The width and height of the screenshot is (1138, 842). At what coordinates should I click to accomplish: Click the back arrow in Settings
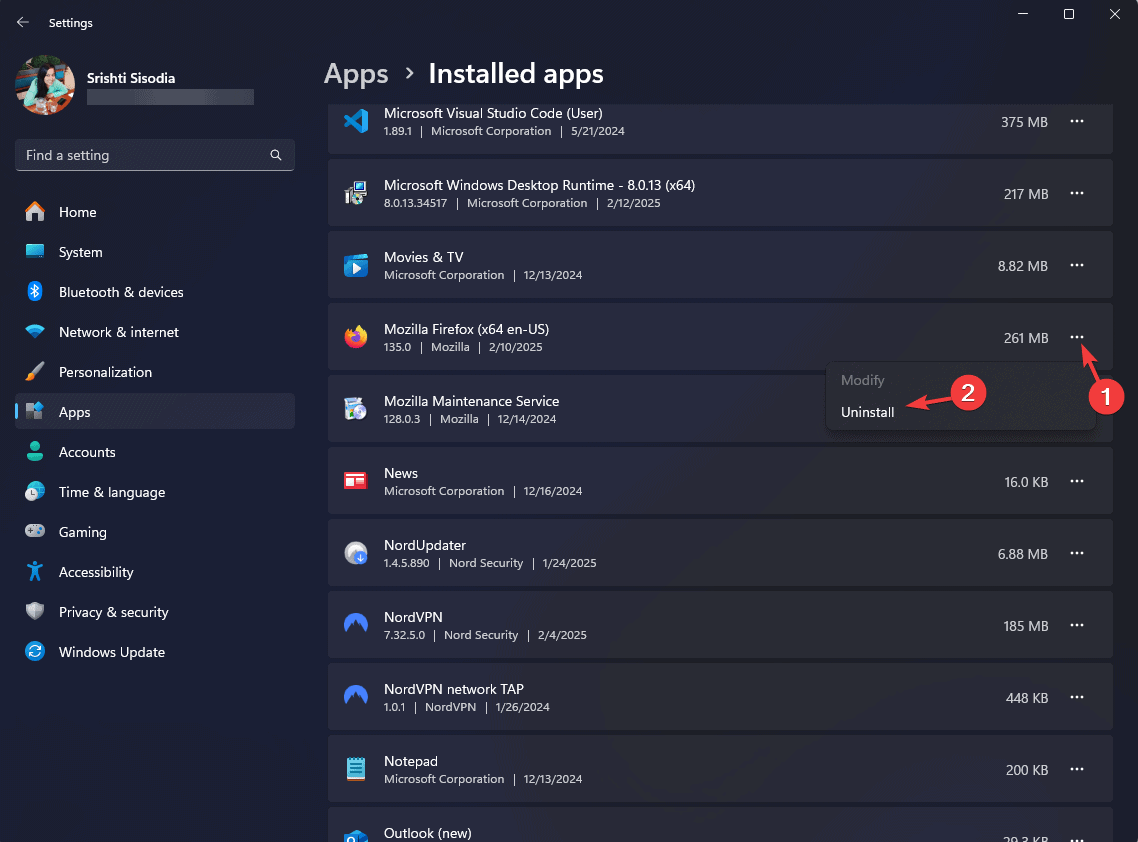23,22
